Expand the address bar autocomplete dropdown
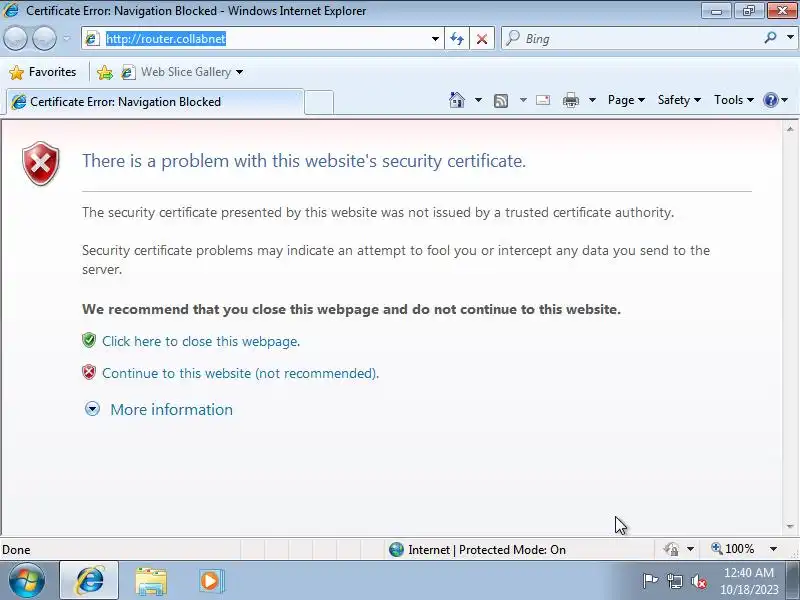The height and width of the screenshot is (600, 800). 435,39
